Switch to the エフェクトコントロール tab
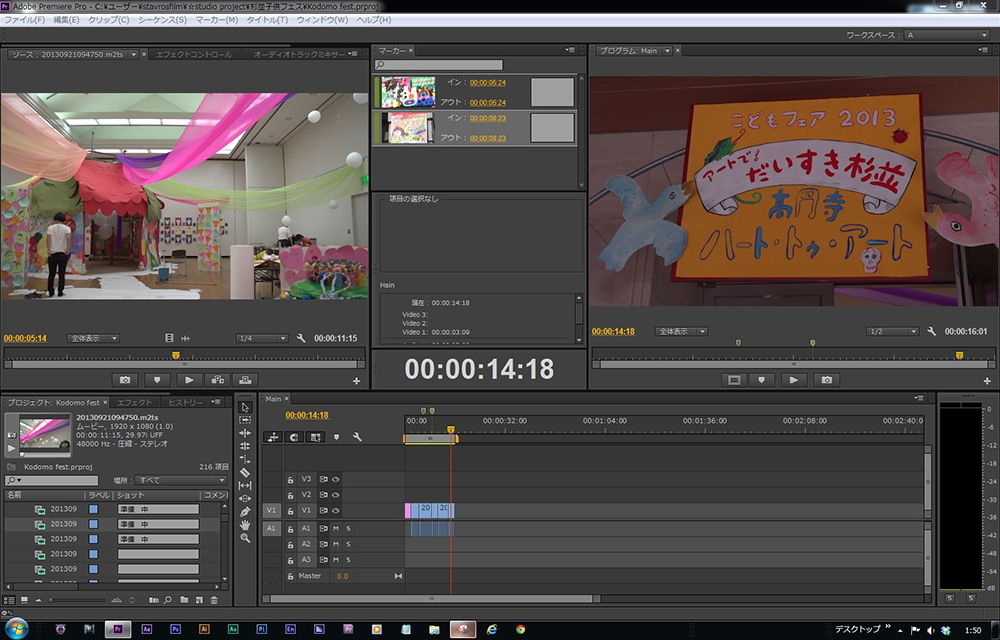1000x640 pixels. coord(193,54)
